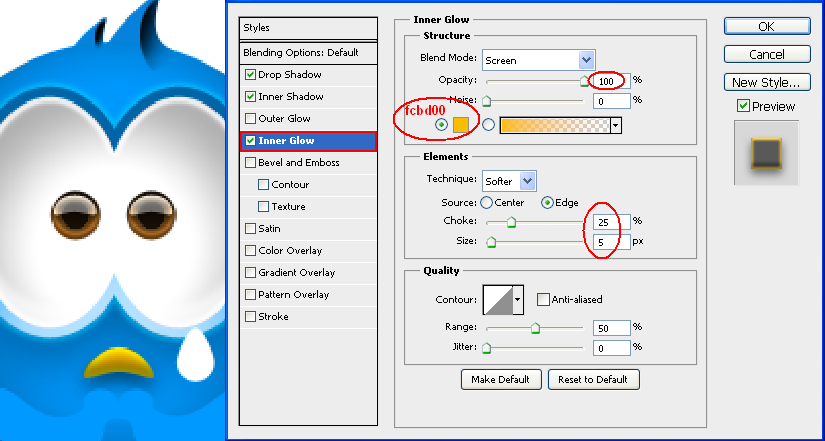Click the Cancel button
825x441 pixels.
(767, 54)
